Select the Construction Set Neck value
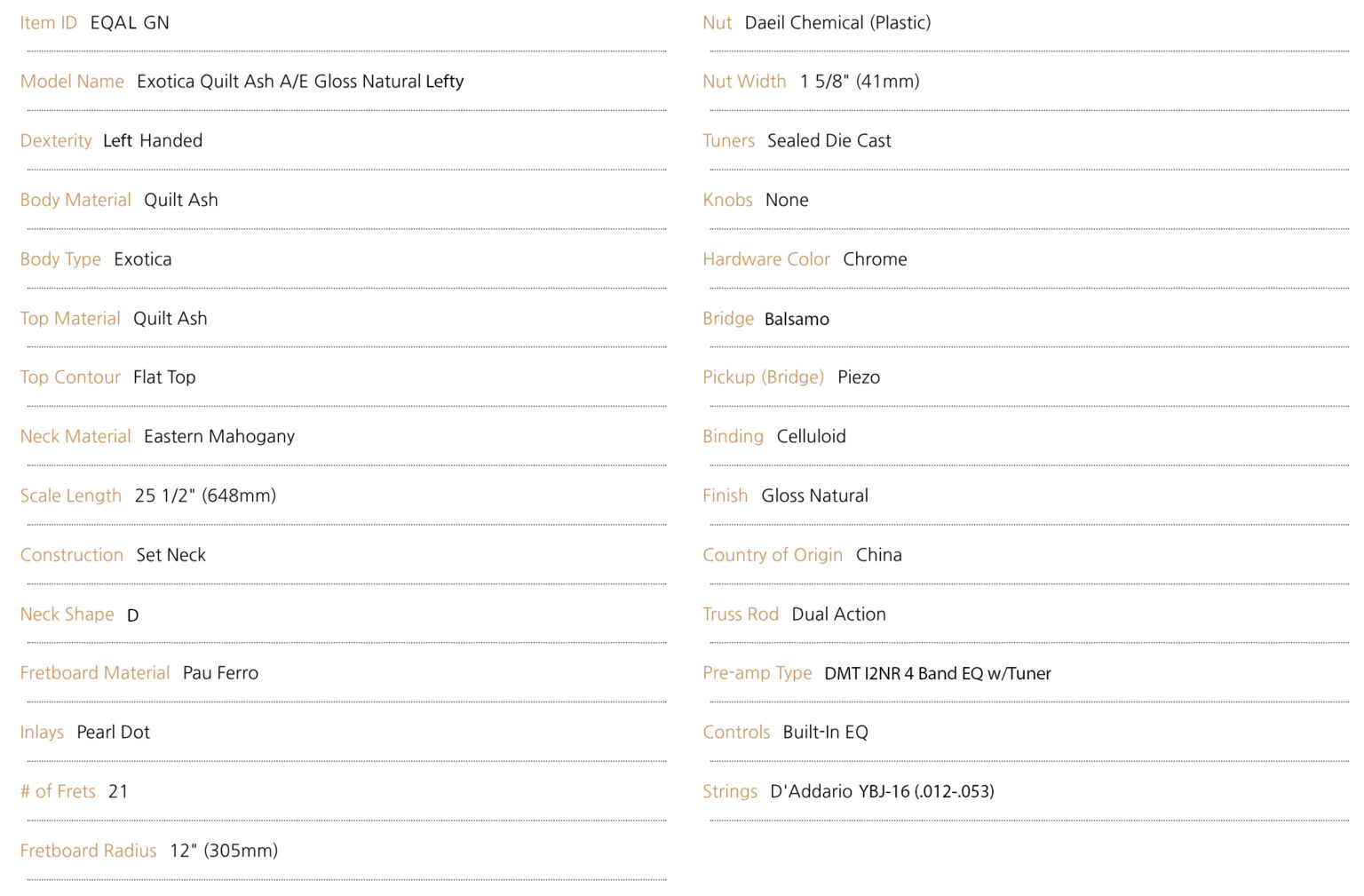The width and height of the screenshot is (1364, 896). coord(171,555)
